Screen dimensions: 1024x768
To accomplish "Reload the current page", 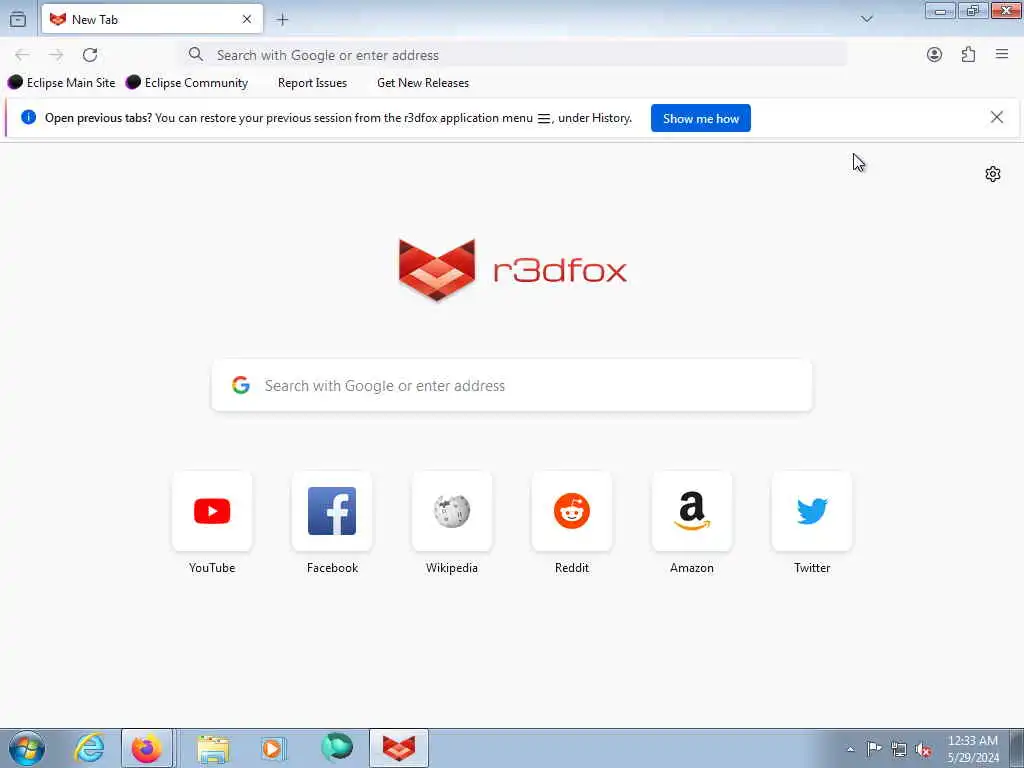I will coord(90,55).
